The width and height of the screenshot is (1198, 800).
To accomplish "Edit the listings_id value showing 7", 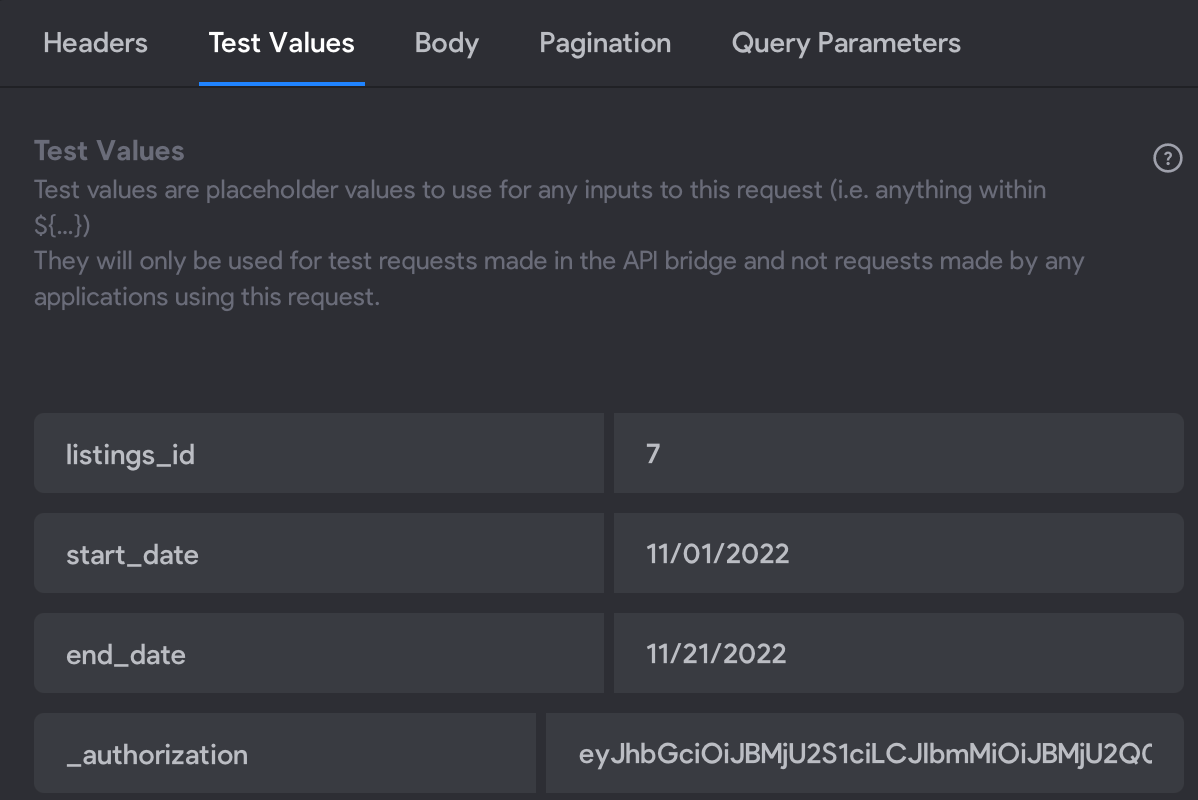I will coord(898,453).
